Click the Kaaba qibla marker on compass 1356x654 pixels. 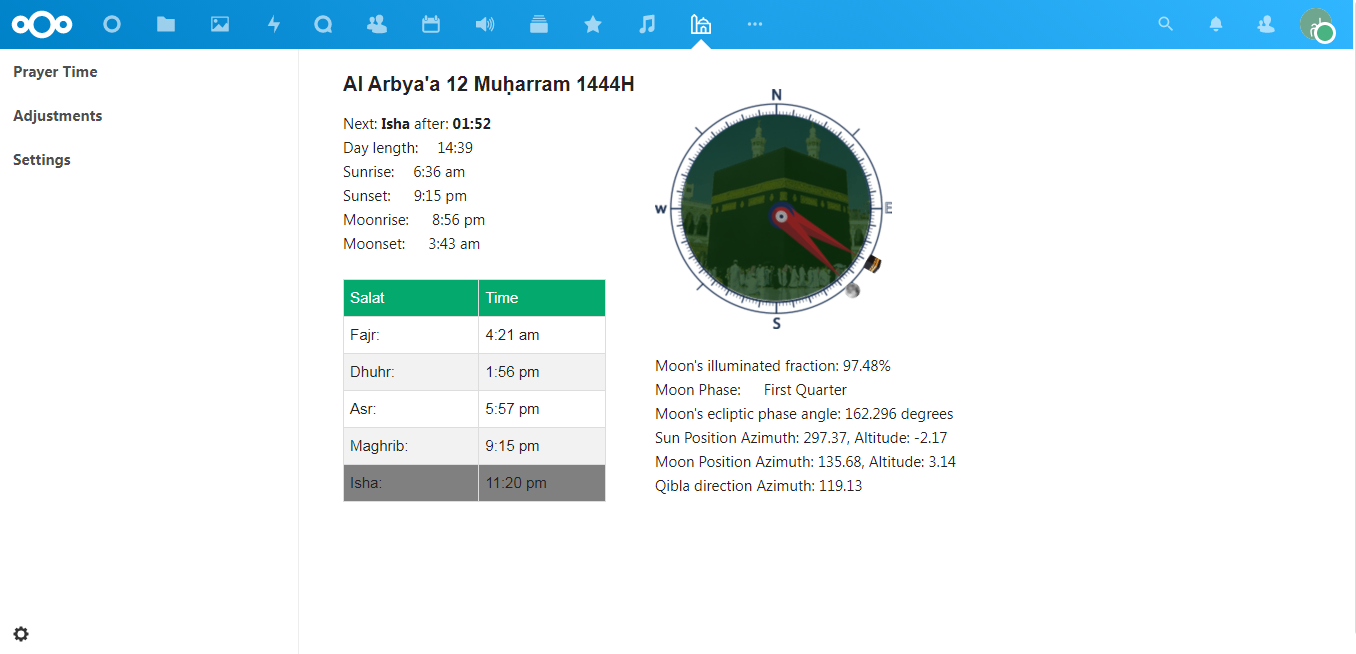click(x=874, y=264)
